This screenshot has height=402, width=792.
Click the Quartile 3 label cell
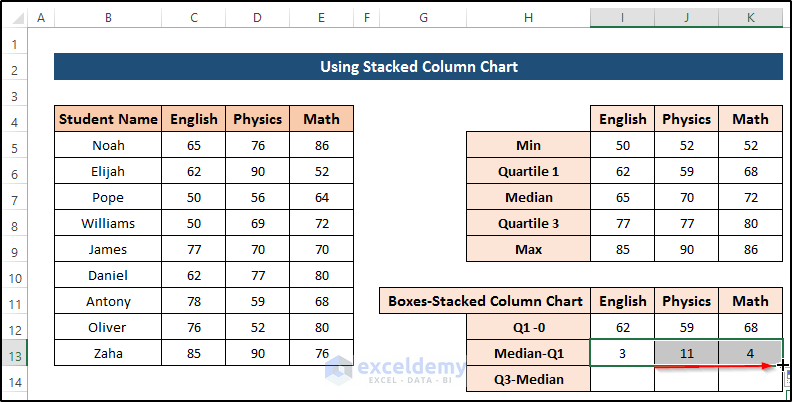pyautogui.click(x=528, y=223)
